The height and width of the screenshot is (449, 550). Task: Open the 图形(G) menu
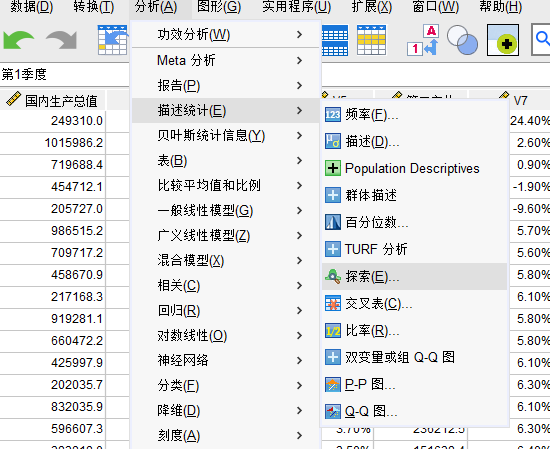pyautogui.click(x=219, y=6)
